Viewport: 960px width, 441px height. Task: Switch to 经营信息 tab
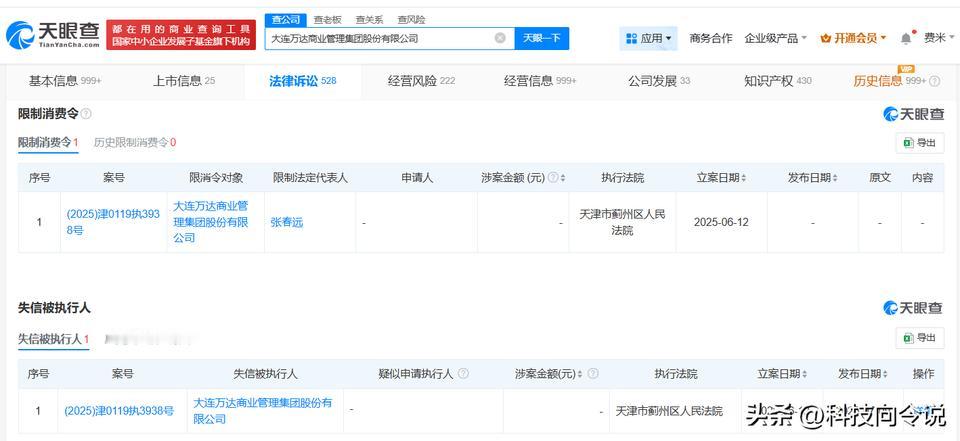pyautogui.click(x=540, y=81)
